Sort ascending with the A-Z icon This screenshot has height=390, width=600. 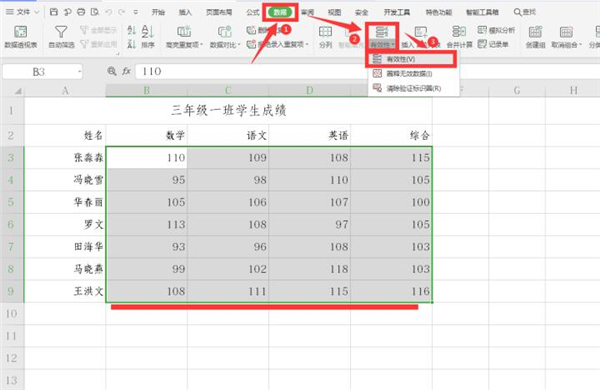(x=132, y=30)
